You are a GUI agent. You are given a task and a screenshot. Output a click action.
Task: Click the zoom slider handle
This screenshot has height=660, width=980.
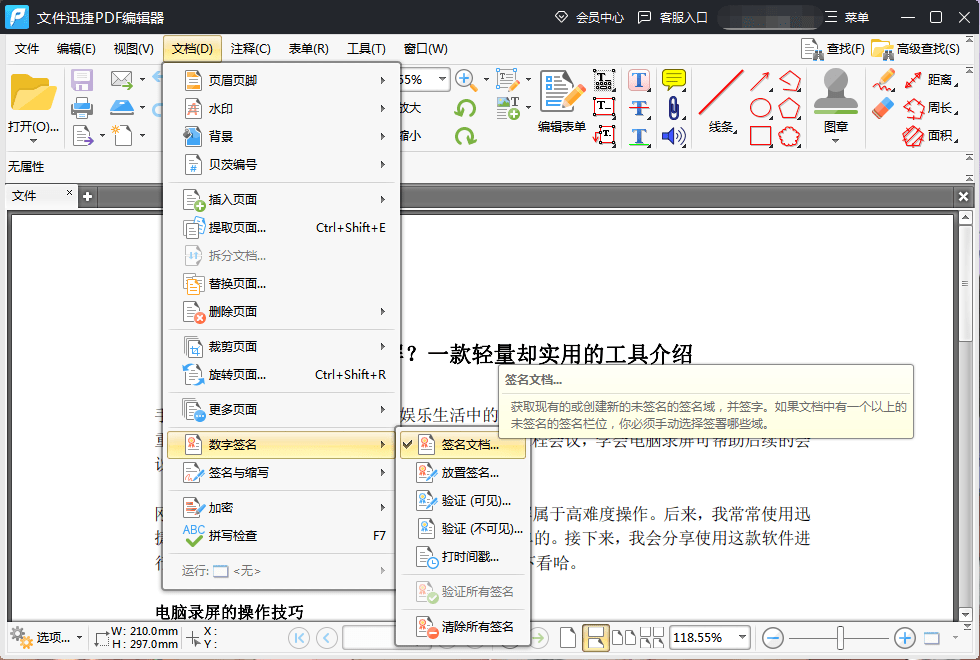click(840, 638)
